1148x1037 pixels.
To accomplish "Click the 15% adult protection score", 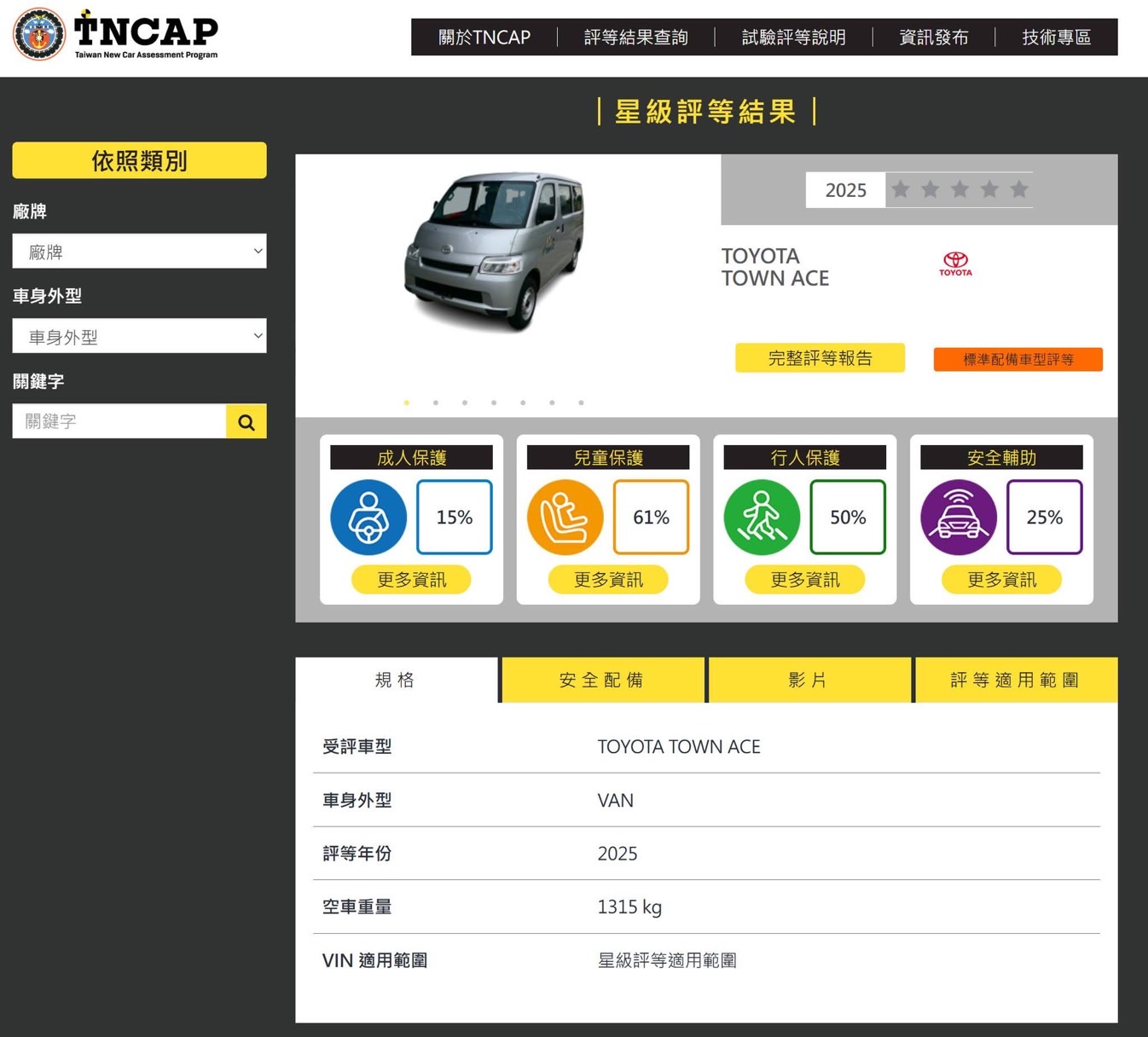I will tap(455, 518).
